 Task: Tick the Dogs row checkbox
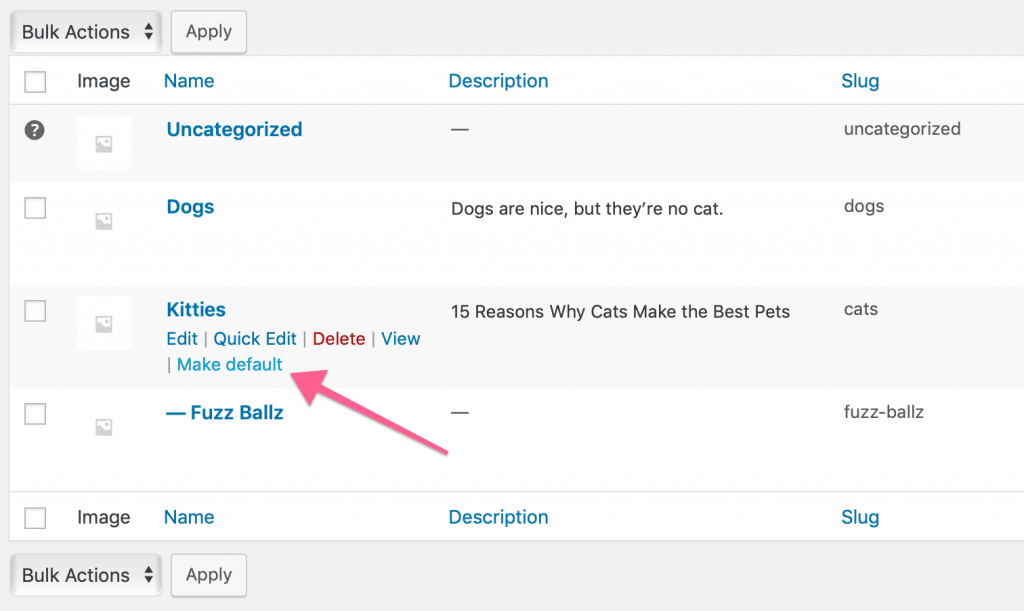click(35, 208)
